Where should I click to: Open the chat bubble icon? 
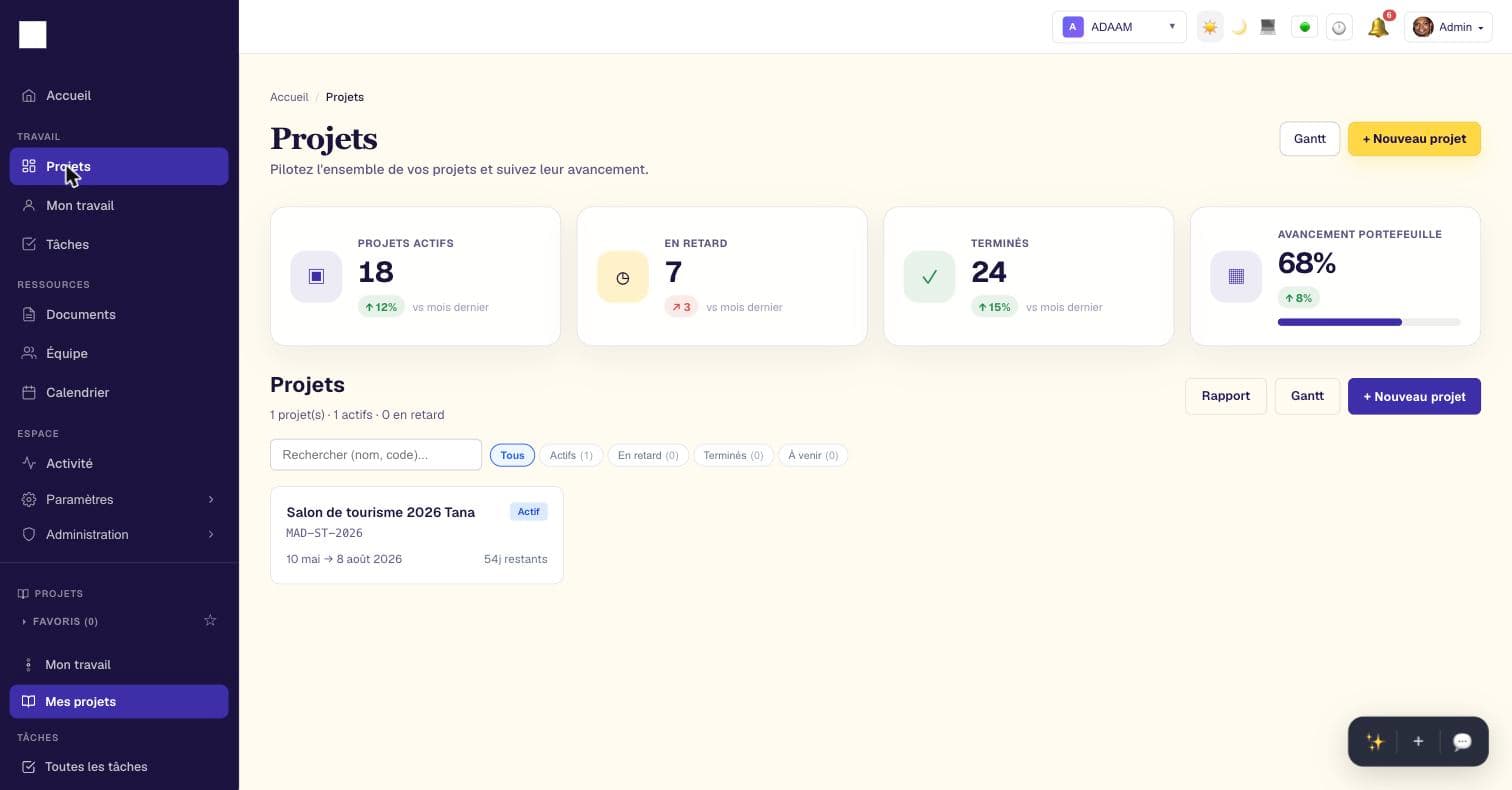(1462, 741)
